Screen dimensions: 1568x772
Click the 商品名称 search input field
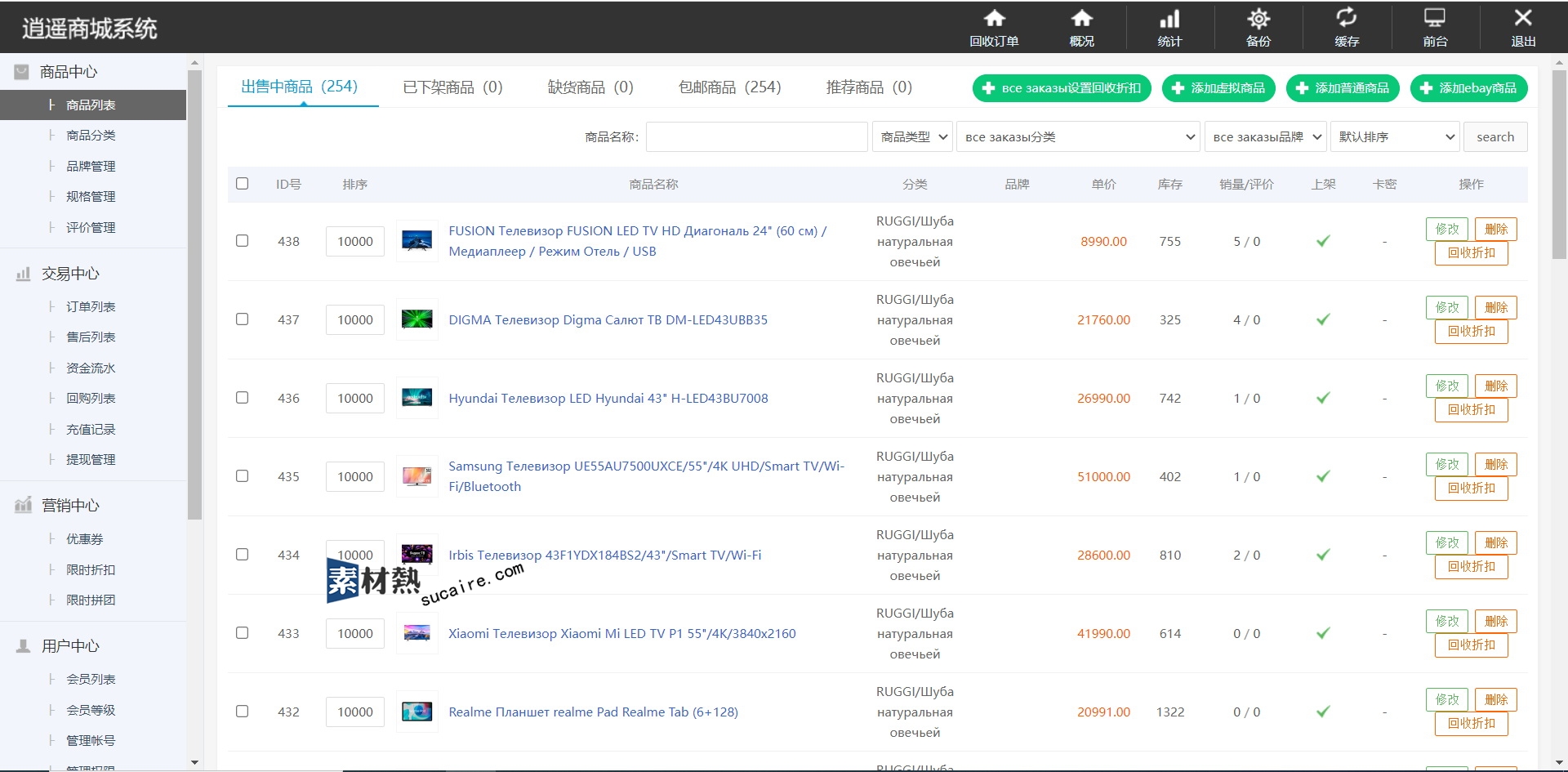pyautogui.click(x=756, y=136)
